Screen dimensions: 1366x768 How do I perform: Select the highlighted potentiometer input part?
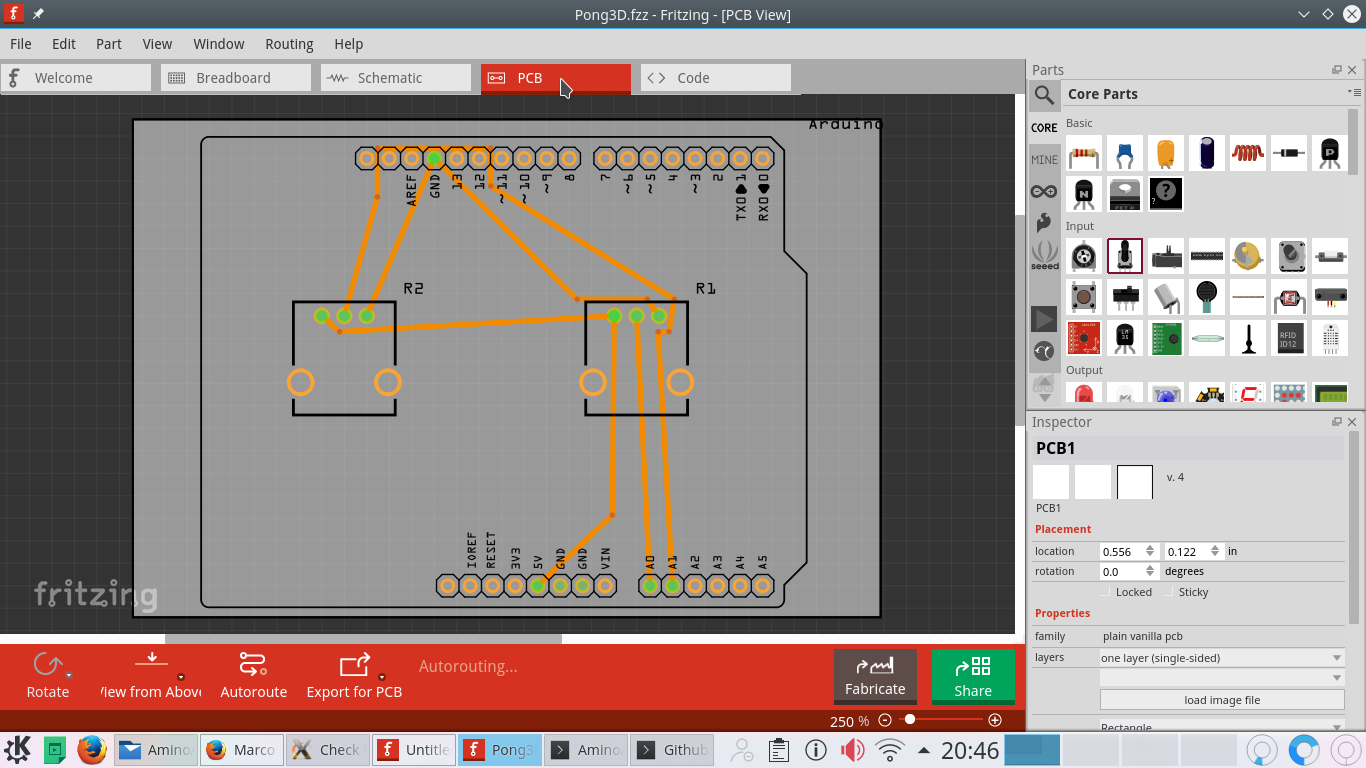pos(1125,256)
